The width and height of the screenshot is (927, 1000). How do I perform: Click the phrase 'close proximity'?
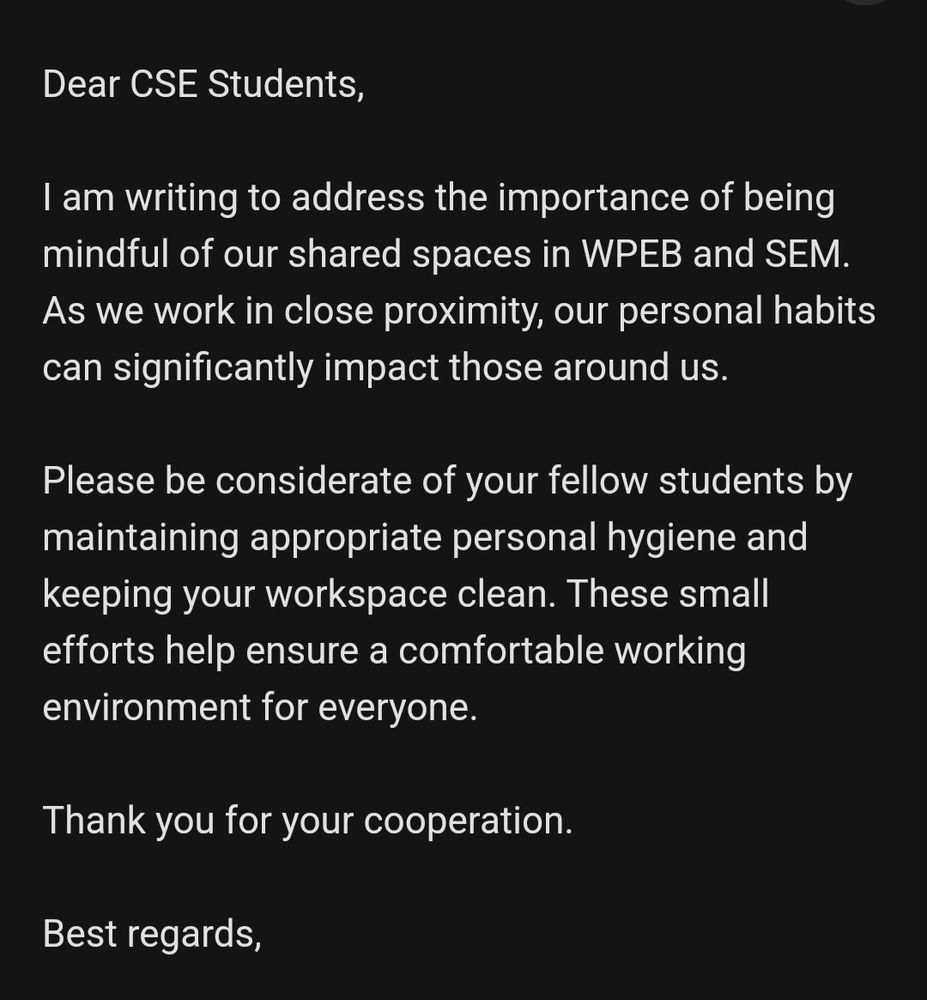(x=413, y=312)
